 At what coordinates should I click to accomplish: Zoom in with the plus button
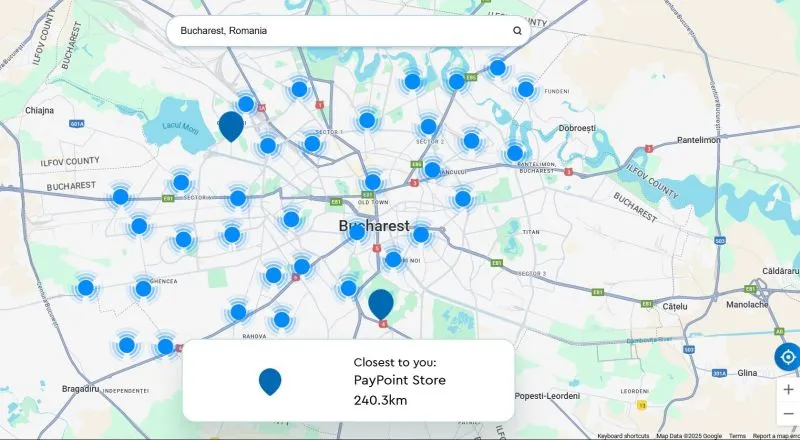[788, 390]
